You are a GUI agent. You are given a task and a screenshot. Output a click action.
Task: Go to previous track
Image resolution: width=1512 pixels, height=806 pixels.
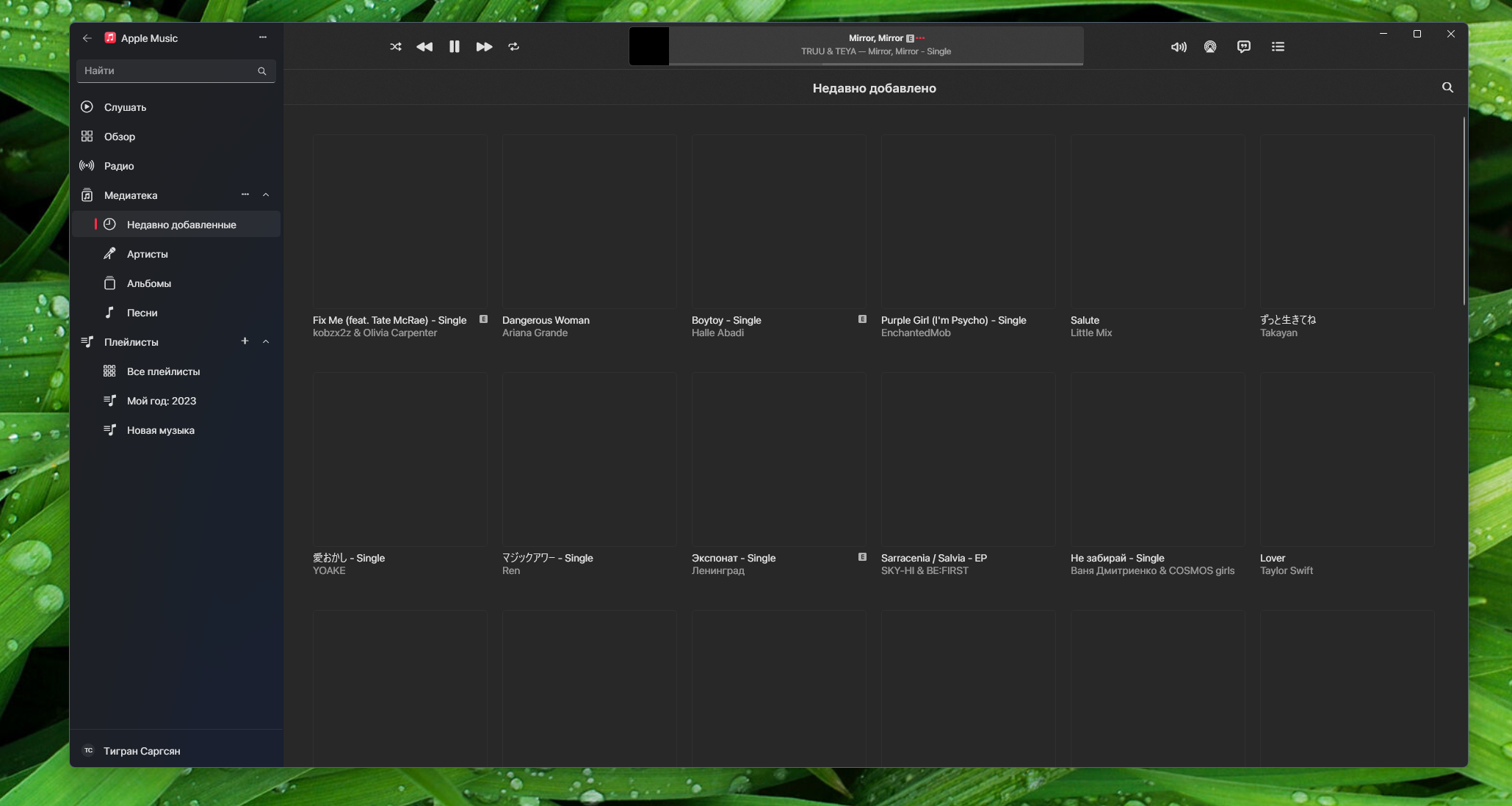424,47
